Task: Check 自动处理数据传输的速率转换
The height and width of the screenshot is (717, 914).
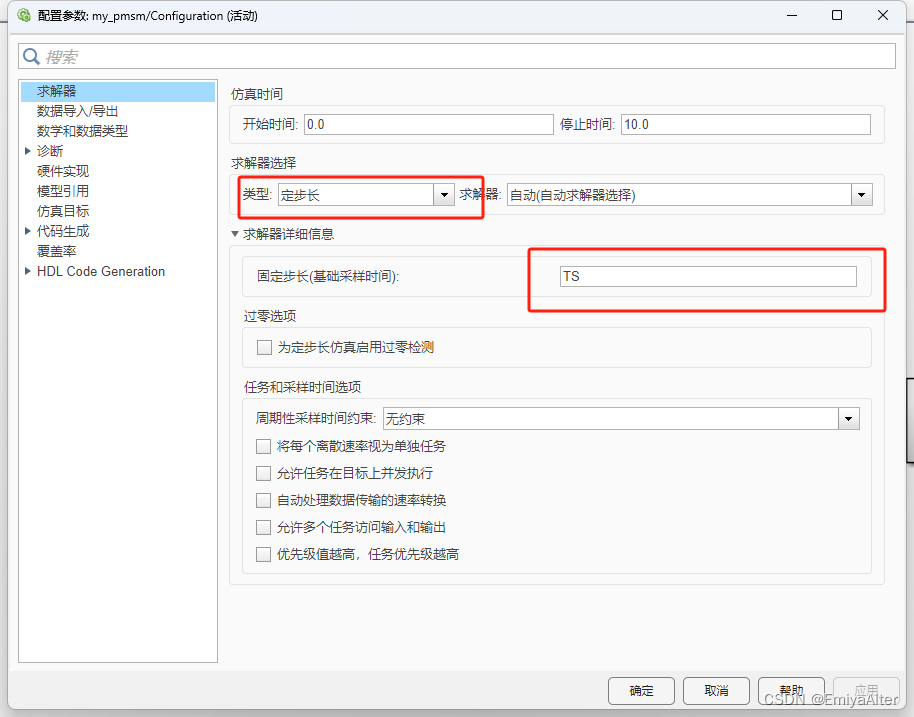Action: click(x=264, y=500)
